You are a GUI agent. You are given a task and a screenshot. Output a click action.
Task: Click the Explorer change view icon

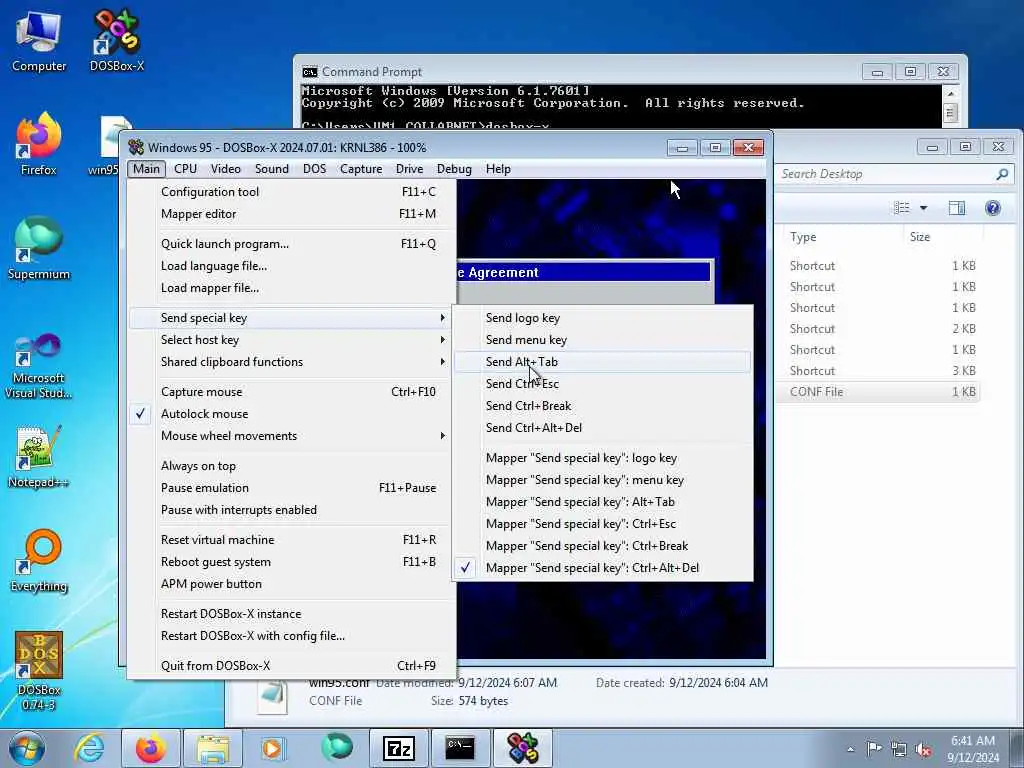[x=902, y=208]
